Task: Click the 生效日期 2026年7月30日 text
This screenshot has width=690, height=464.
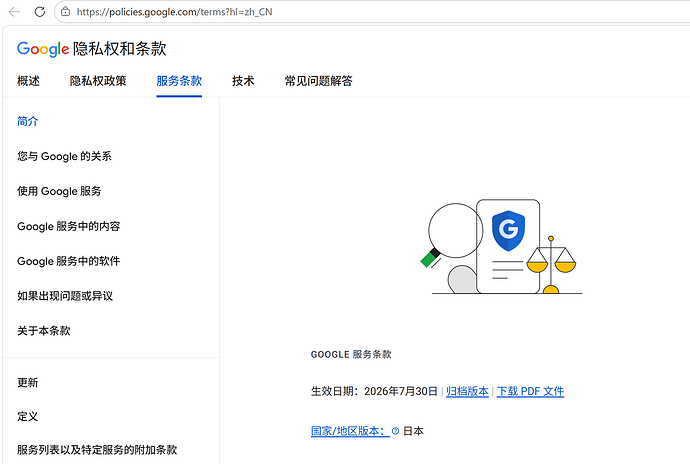Action: [x=374, y=391]
